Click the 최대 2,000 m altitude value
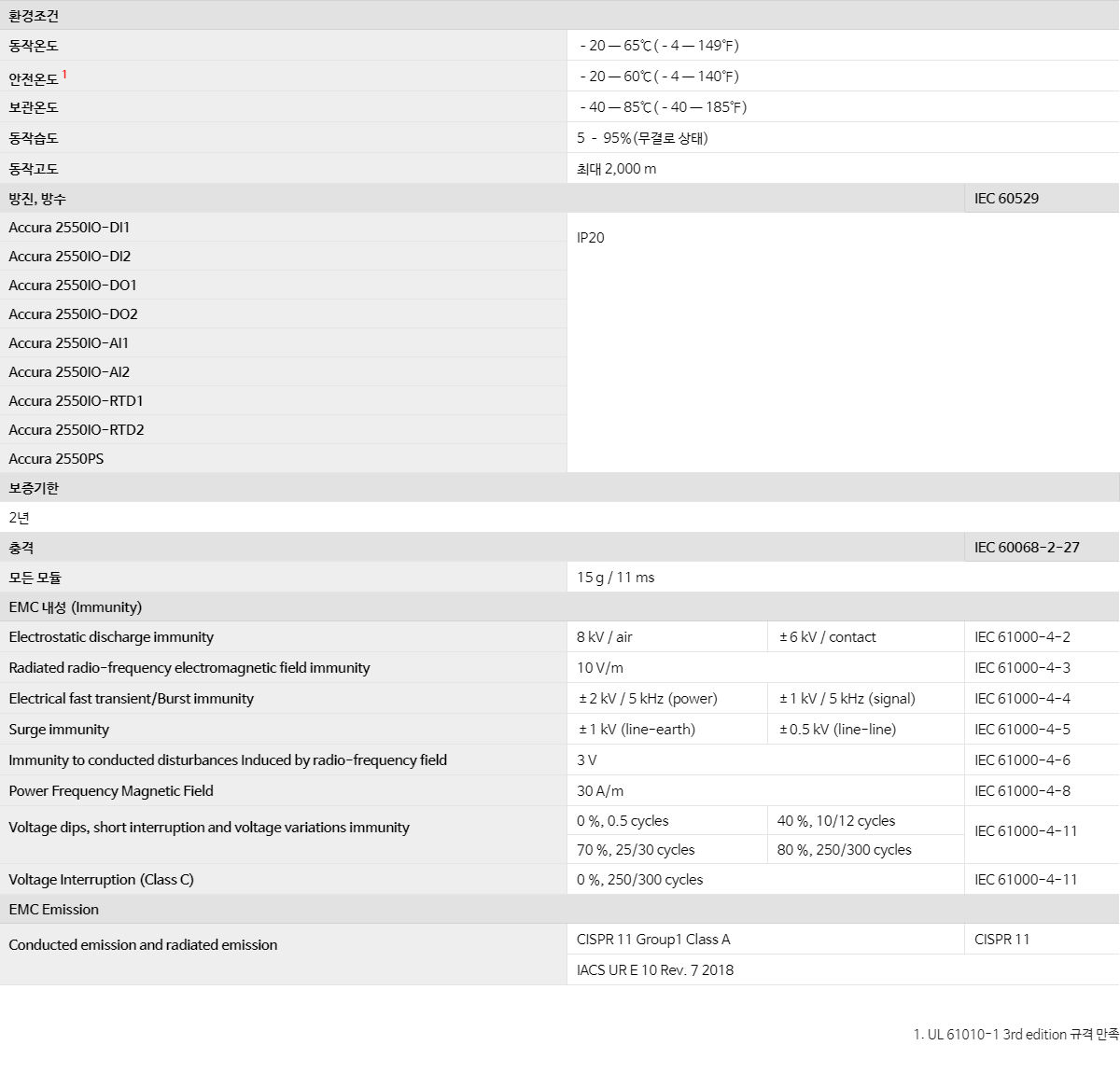The height and width of the screenshot is (1073, 1120). (x=616, y=169)
